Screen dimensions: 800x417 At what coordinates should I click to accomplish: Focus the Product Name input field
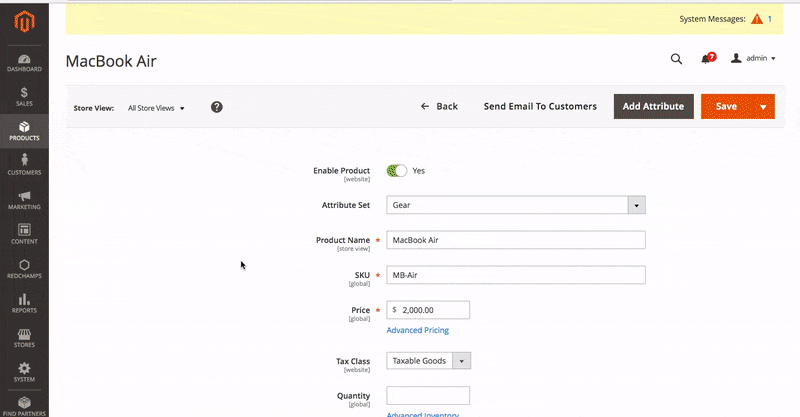click(516, 240)
